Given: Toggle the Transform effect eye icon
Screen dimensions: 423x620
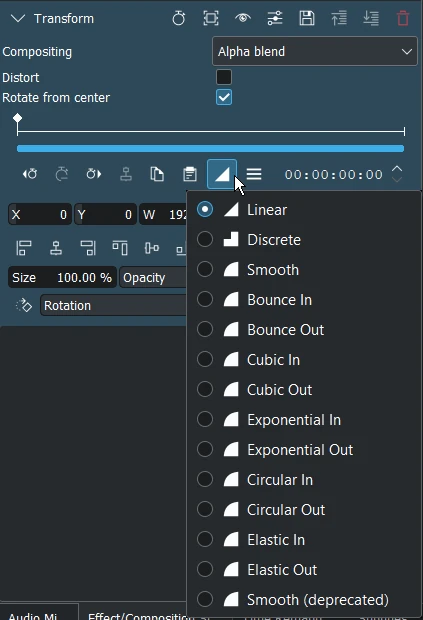Looking at the screenshot, I should coord(243,18).
